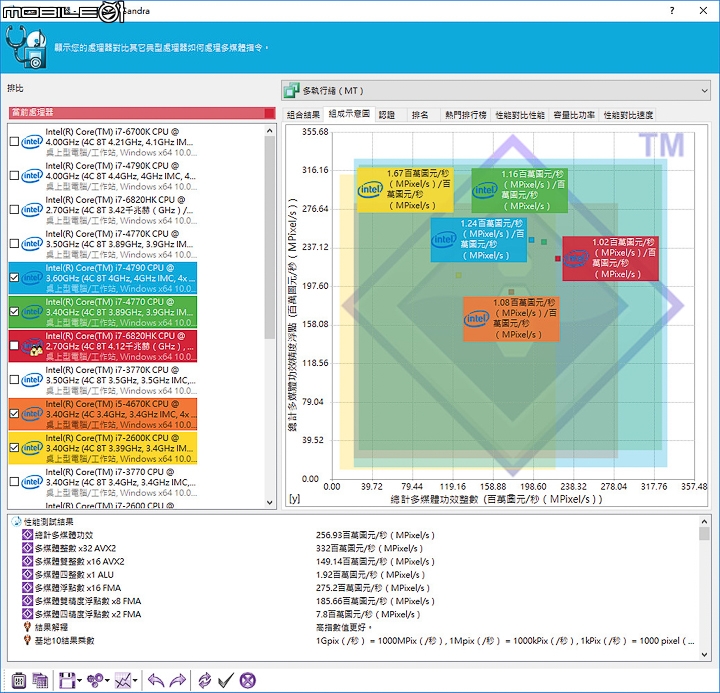Click the green squares icon in 多執行緒 dropdown
720x693 pixels.
point(292,90)
